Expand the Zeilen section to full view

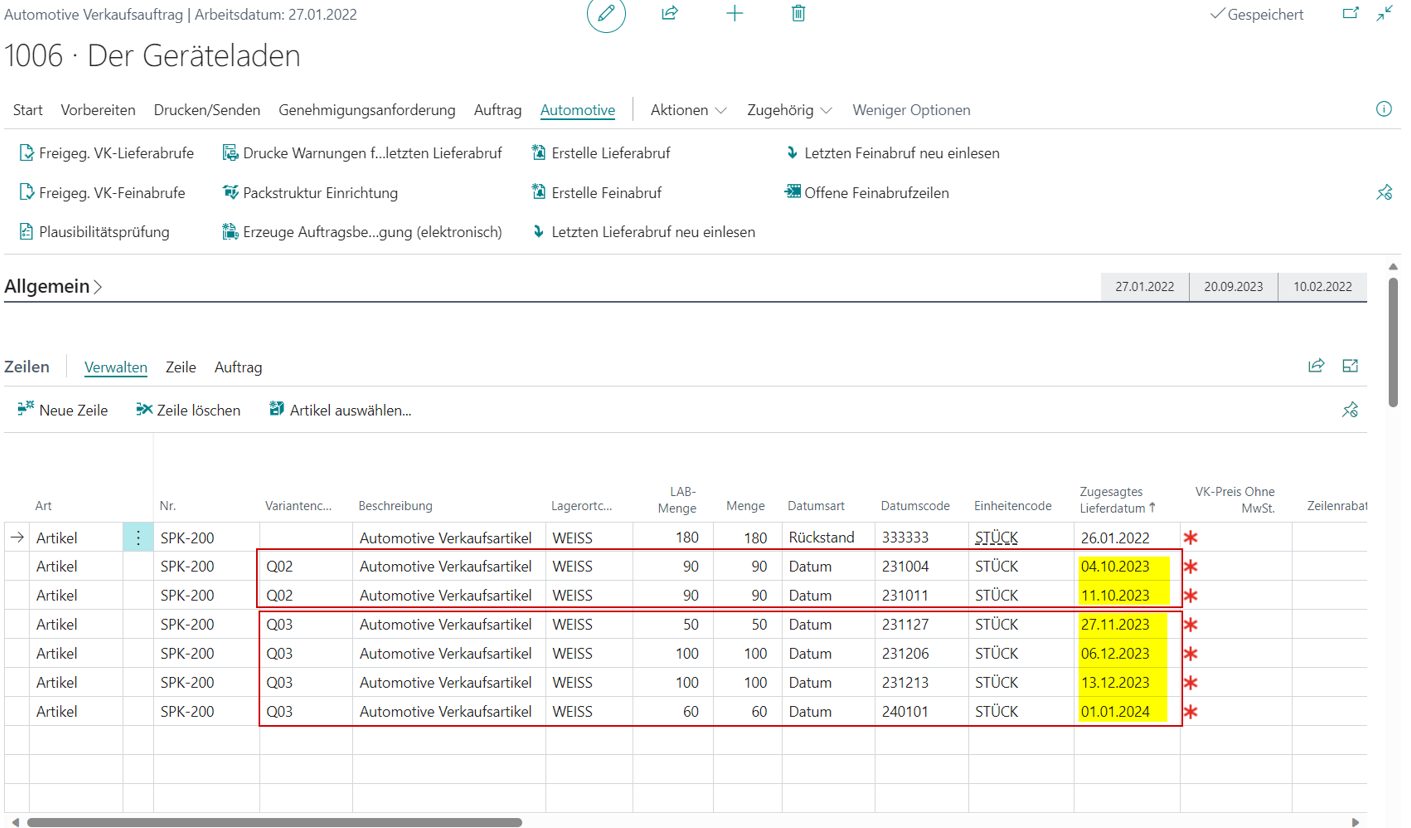tap(1350, 366)
